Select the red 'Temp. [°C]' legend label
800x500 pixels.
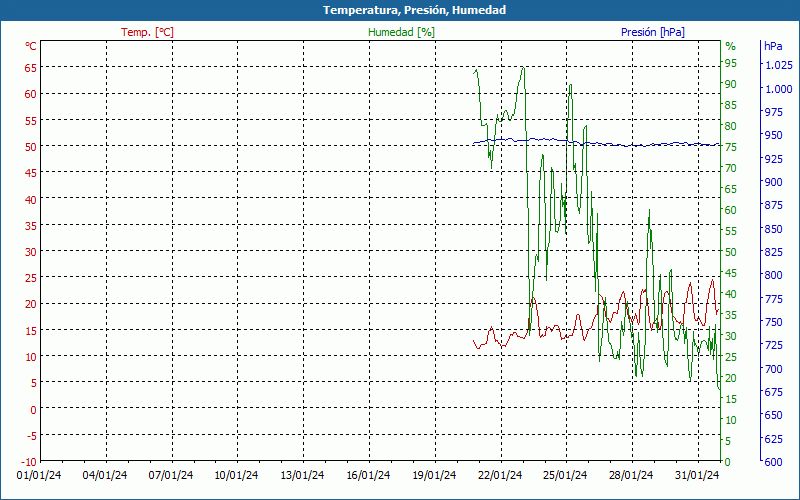point(147,32)
